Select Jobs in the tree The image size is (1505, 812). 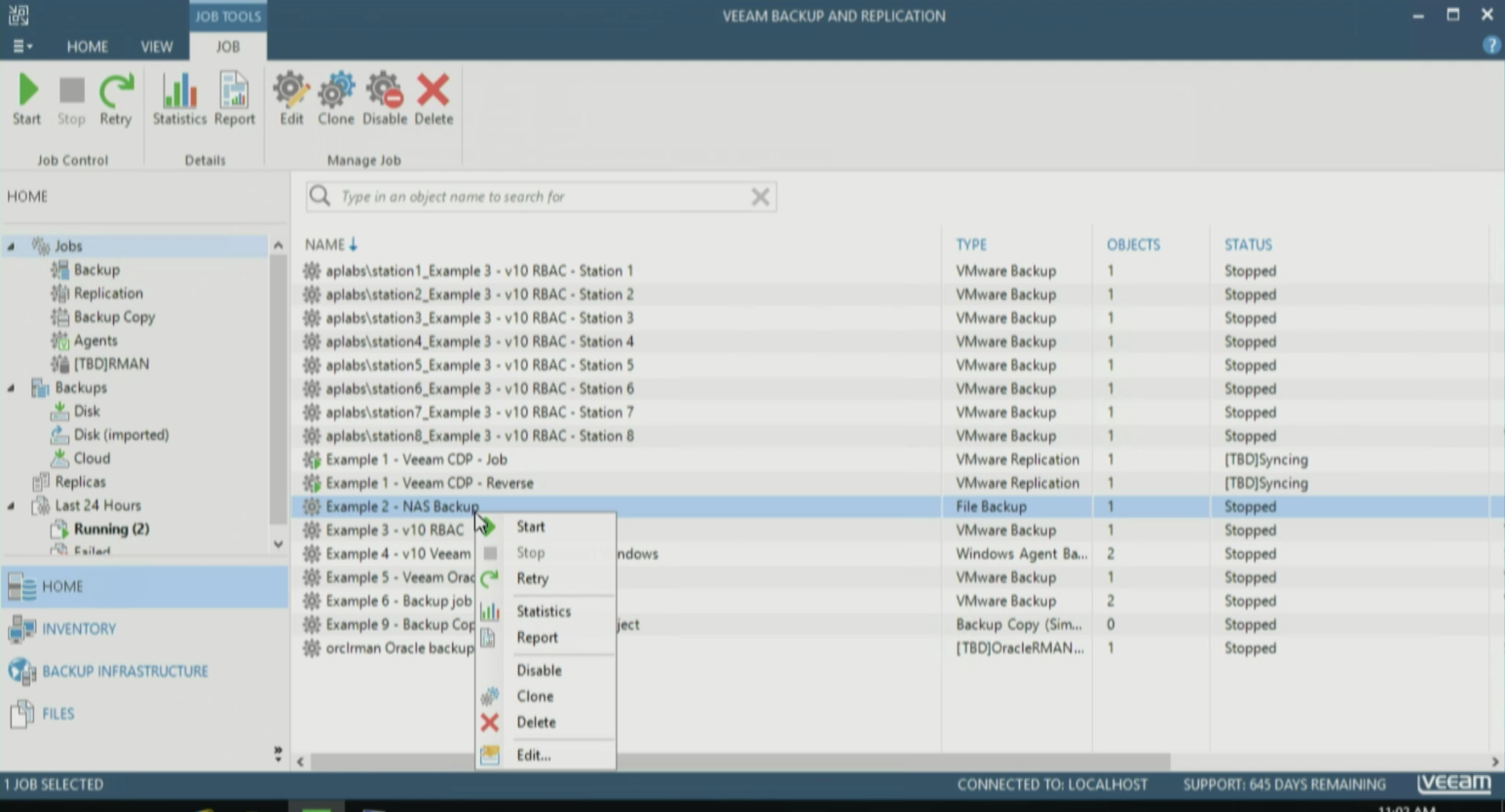[x=68, y=246]
